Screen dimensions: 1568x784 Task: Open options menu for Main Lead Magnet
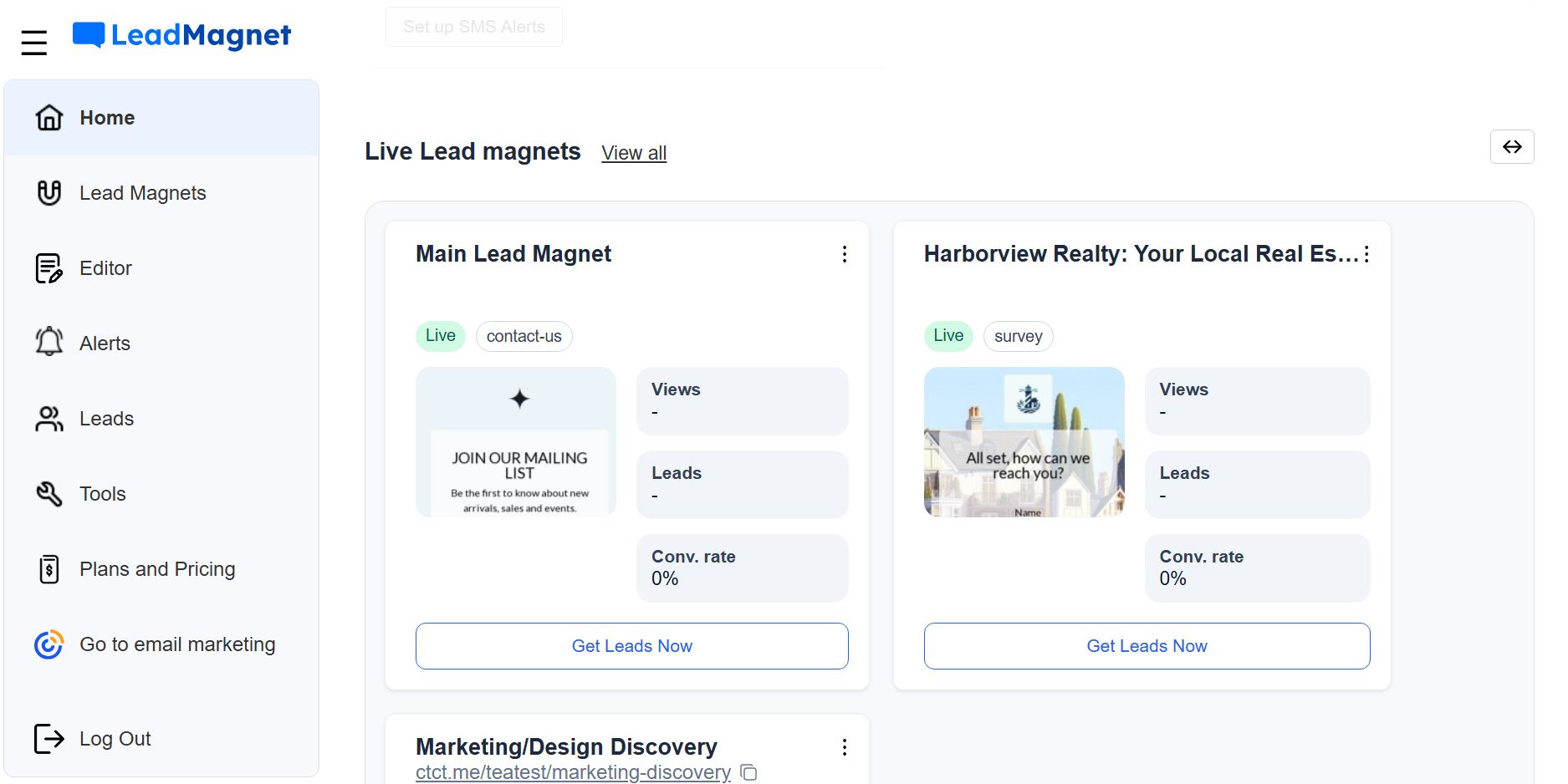pos(845,254)
